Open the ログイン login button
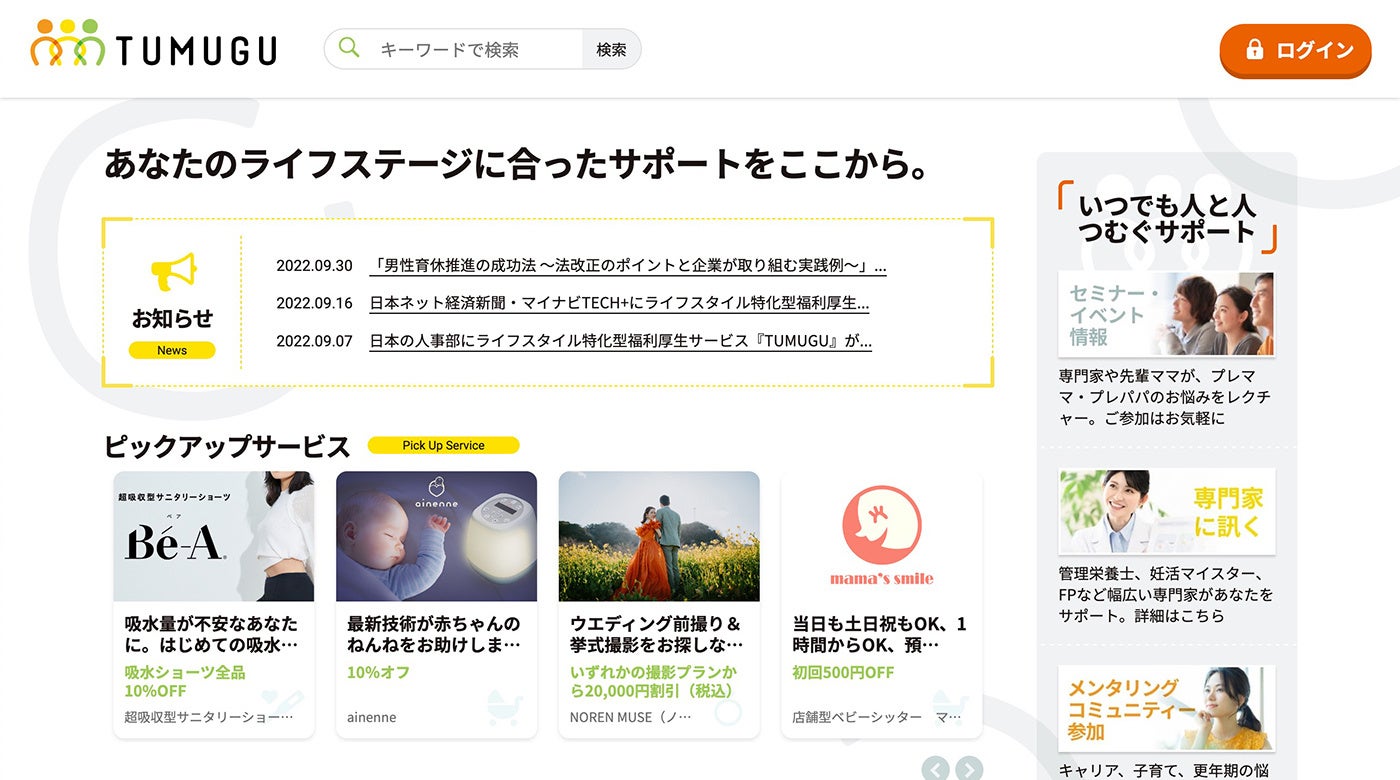Screen dimensions: 1400x780 point(1295,50)
